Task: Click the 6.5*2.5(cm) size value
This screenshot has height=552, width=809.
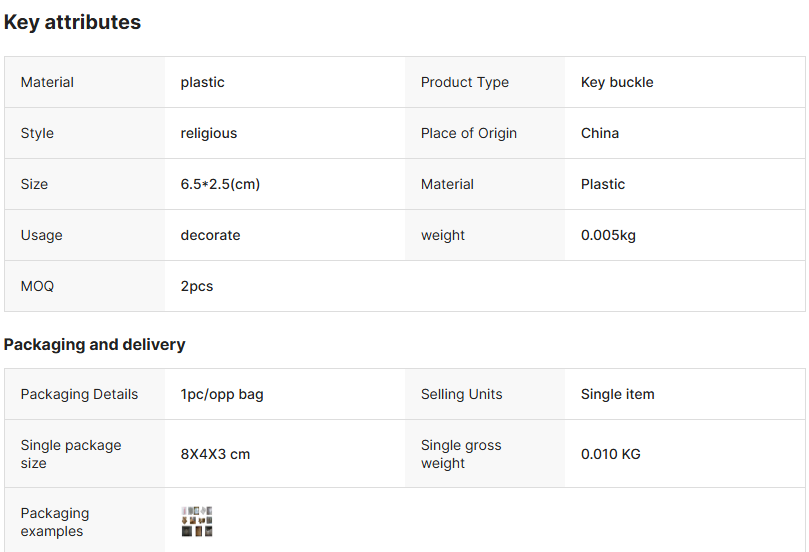Action: click(220, 184)
